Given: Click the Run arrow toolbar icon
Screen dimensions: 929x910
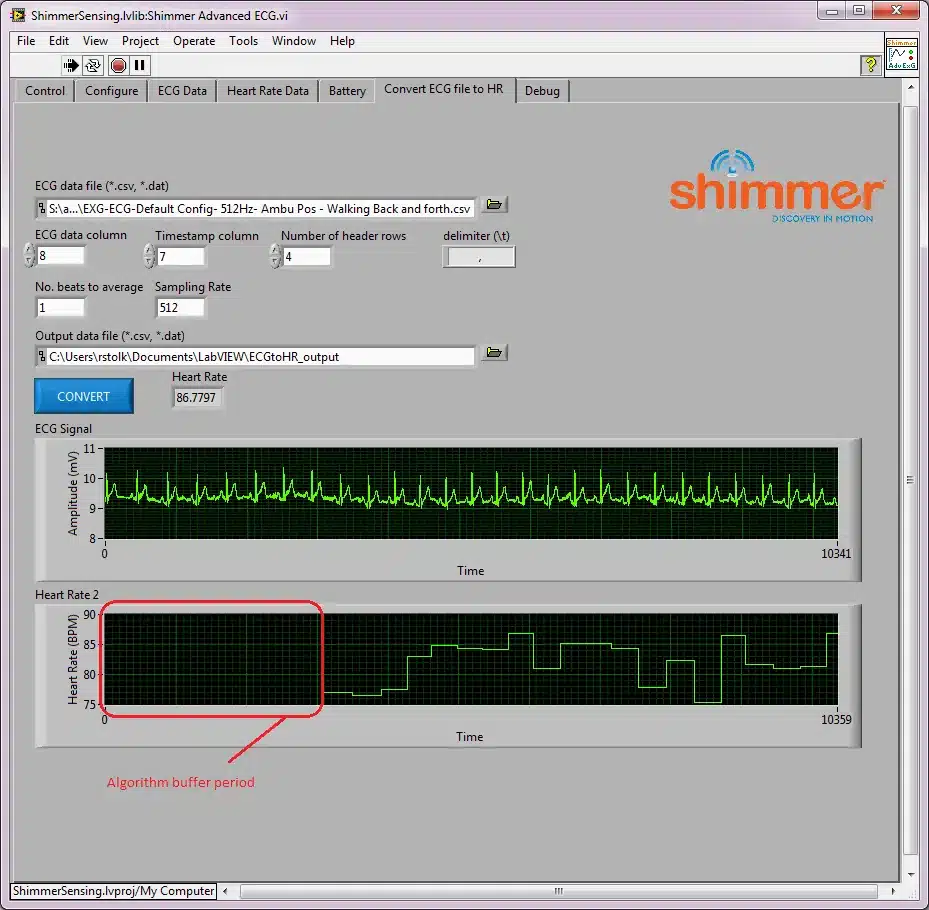Looking at the screenshot, I should click(x=71, y=65).
